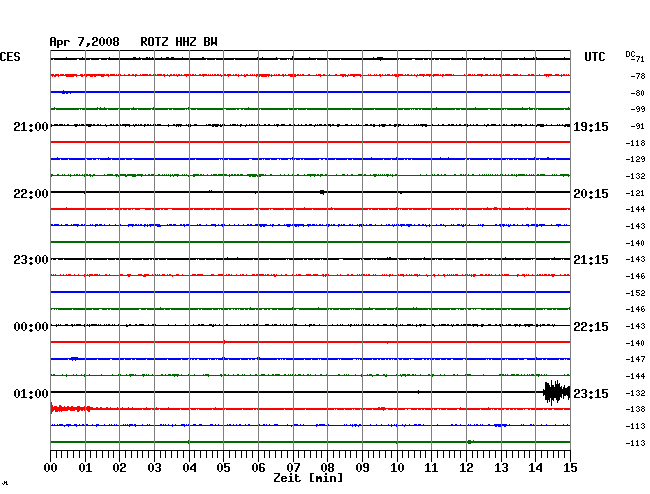Select the '22:00' local time label
This screenshot has height=494, width=650.
point(31,194)
